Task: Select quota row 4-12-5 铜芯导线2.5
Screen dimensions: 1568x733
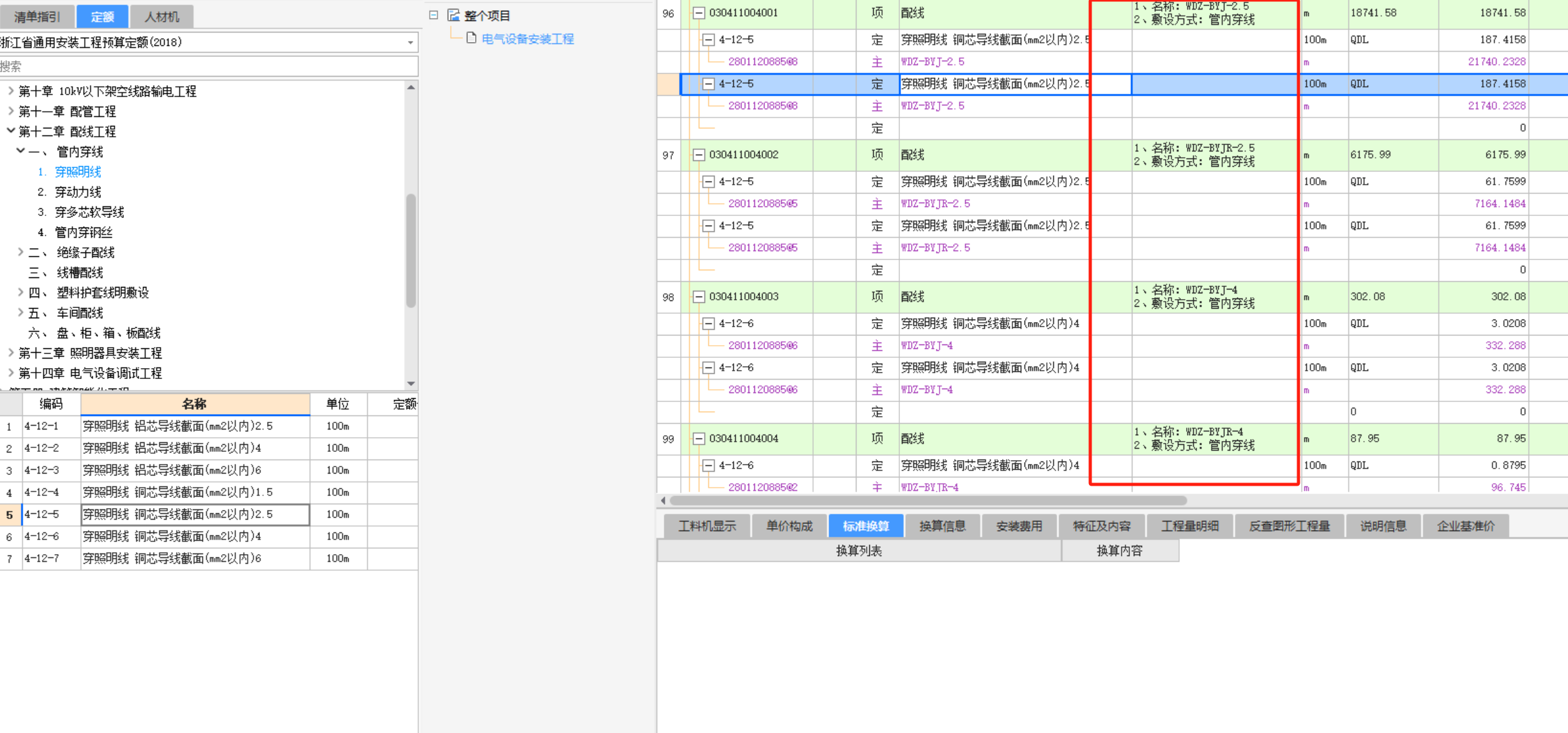Action: pyautogui.click(x=209, y=514)
